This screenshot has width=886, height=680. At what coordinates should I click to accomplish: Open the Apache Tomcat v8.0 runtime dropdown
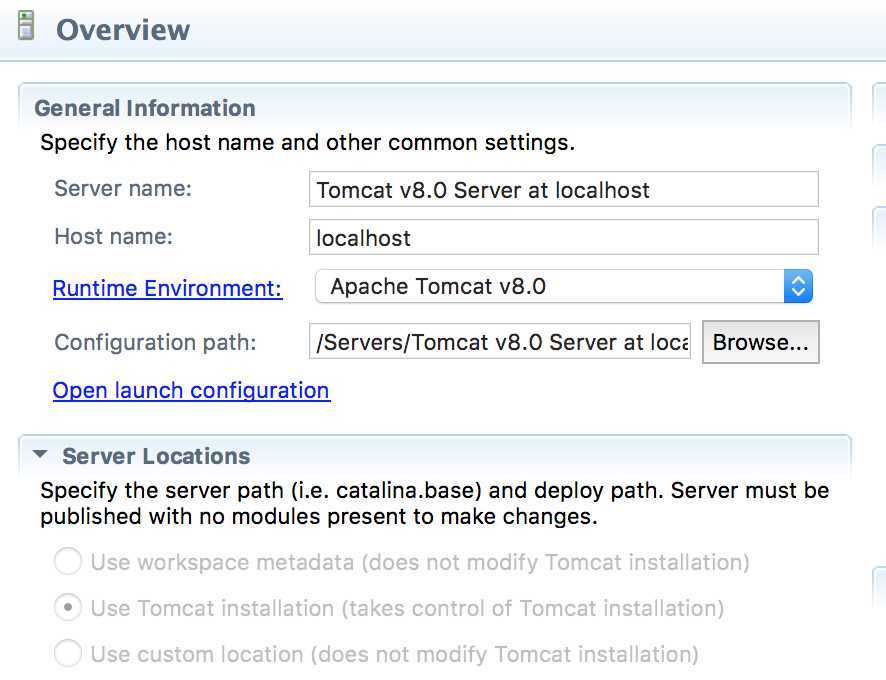[x=563, y=286]
